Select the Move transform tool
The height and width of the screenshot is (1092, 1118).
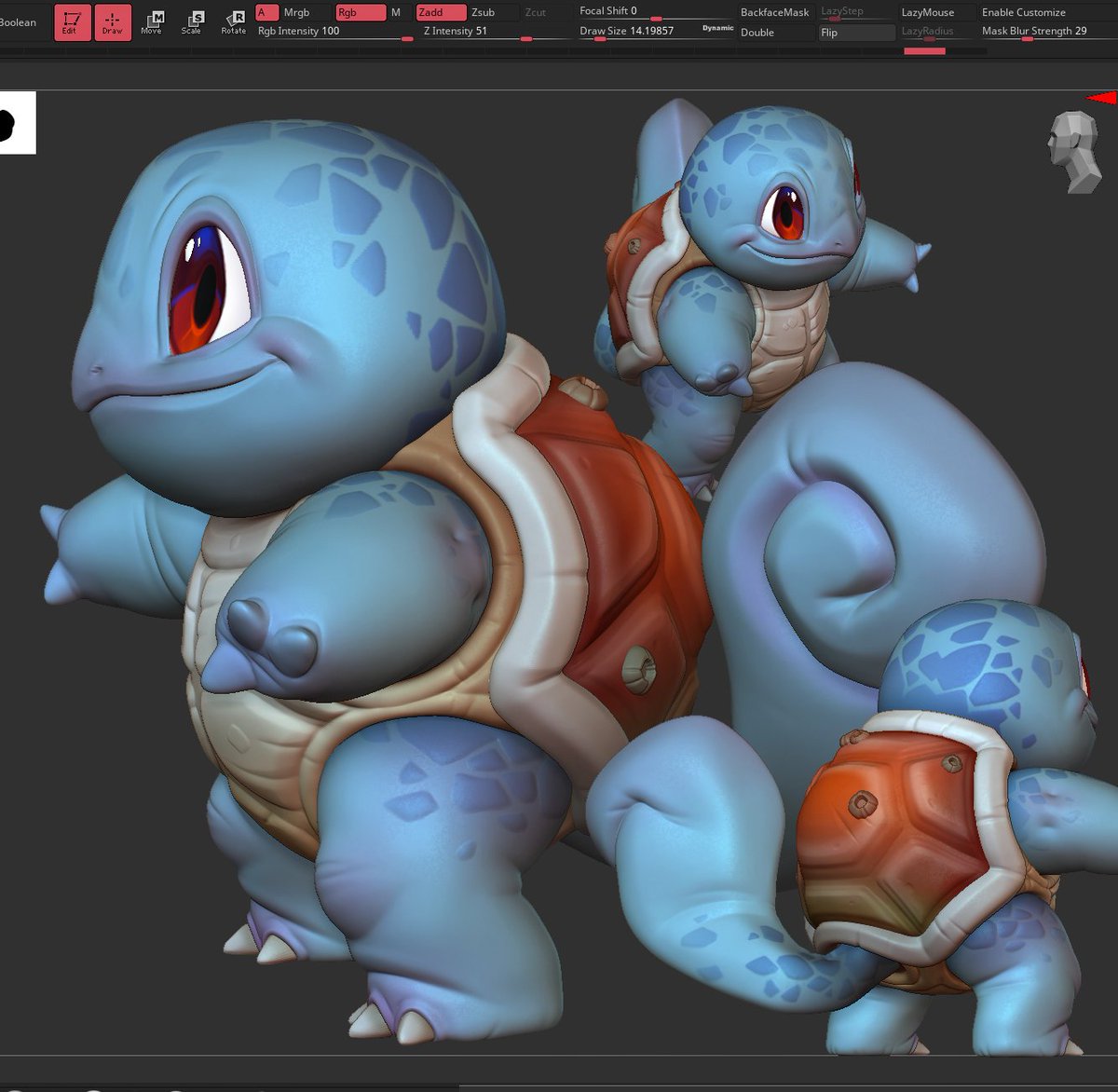(151, 22)
